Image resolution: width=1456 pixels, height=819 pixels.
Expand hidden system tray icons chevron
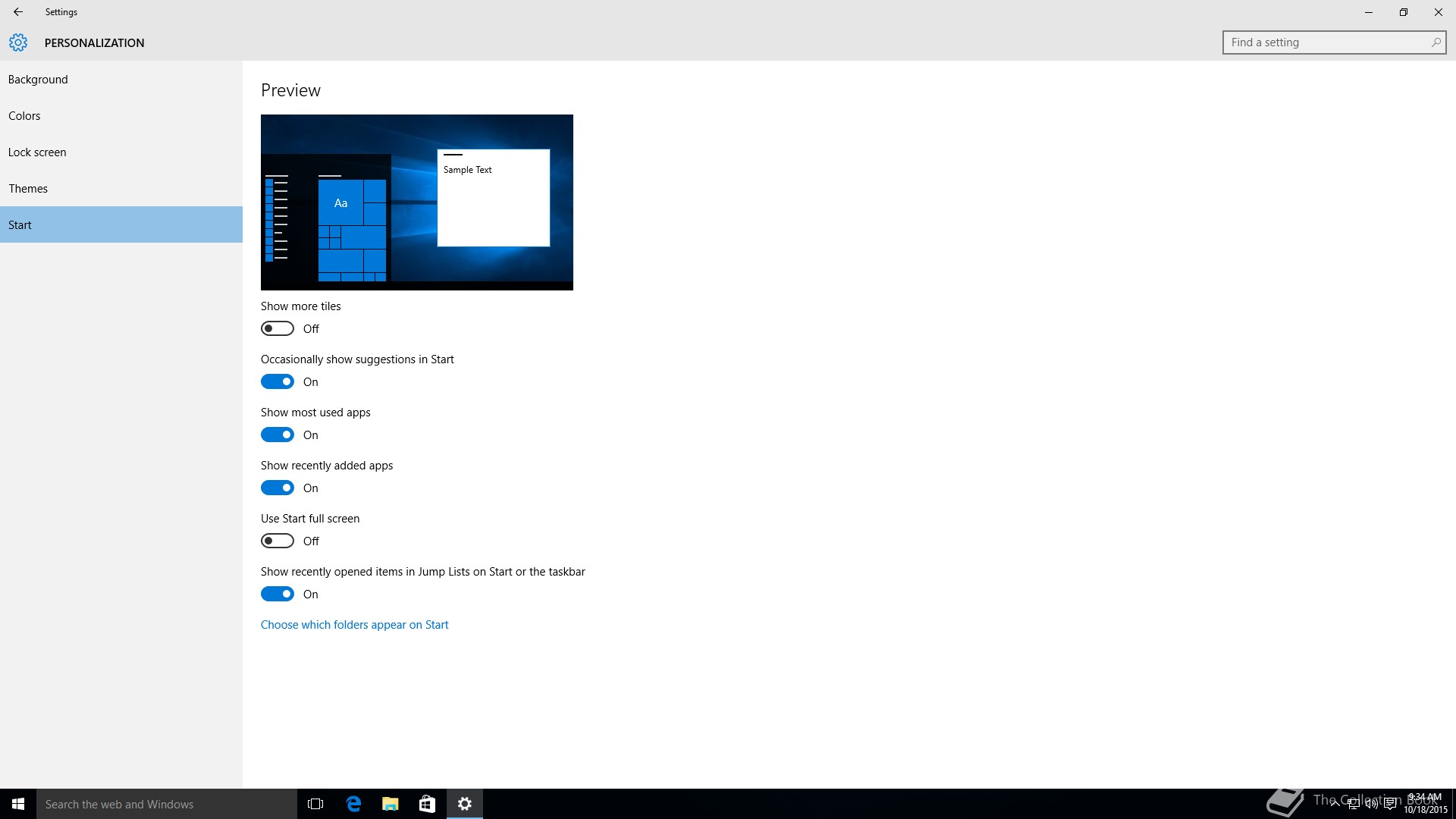coord(1335,805)
